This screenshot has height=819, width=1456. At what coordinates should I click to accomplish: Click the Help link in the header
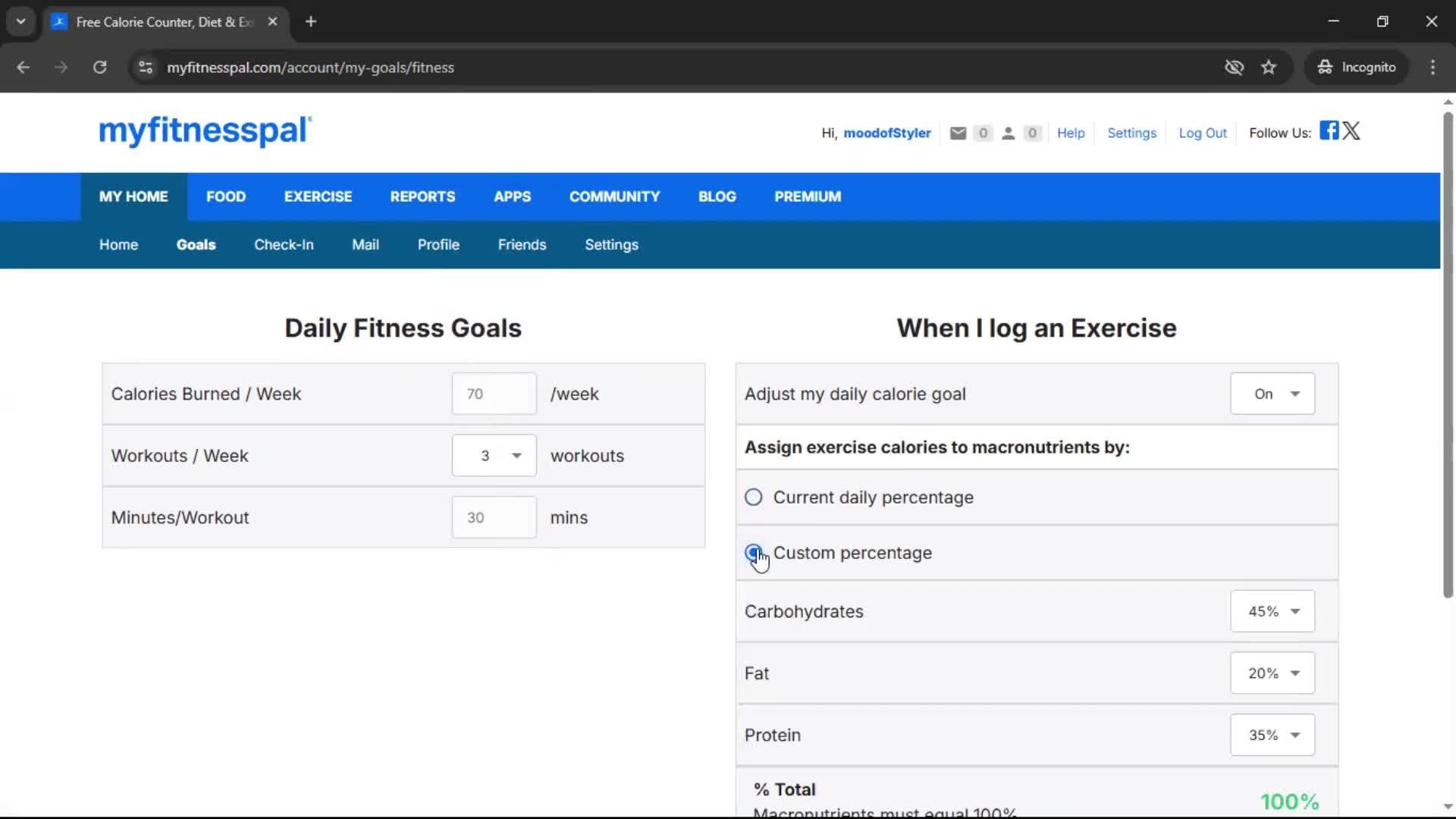coord(1071,133)
